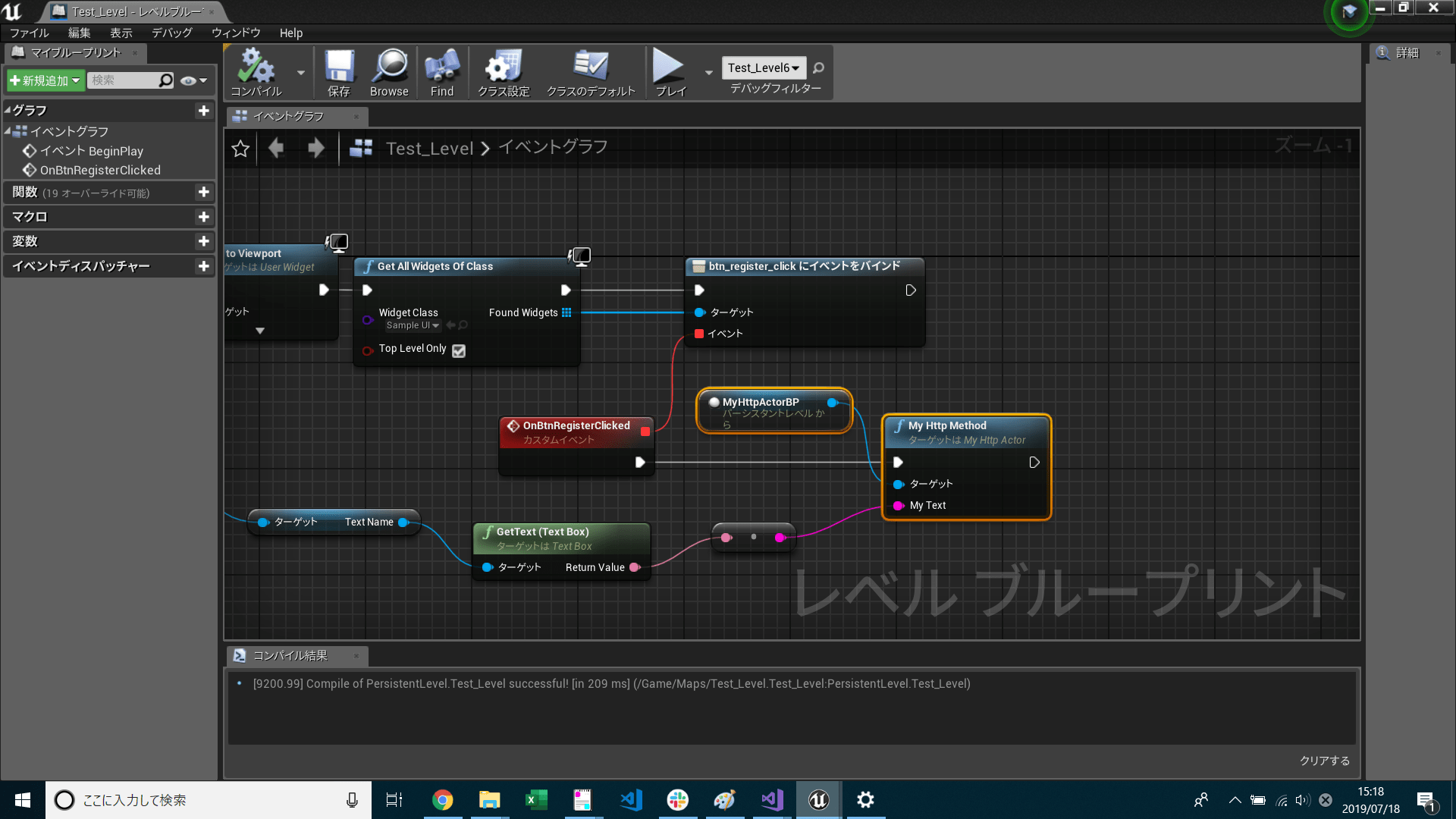Open Visual Studio Code from the taskbar
1456x819 pixels.
(631, 800)
